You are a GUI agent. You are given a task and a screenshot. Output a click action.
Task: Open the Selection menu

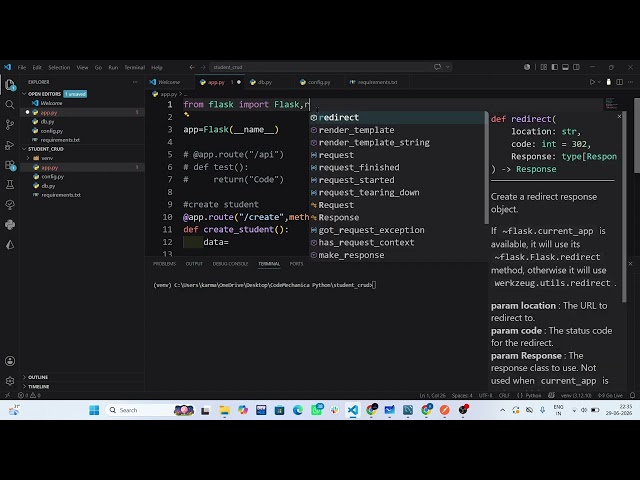click(x=59, y=67)
